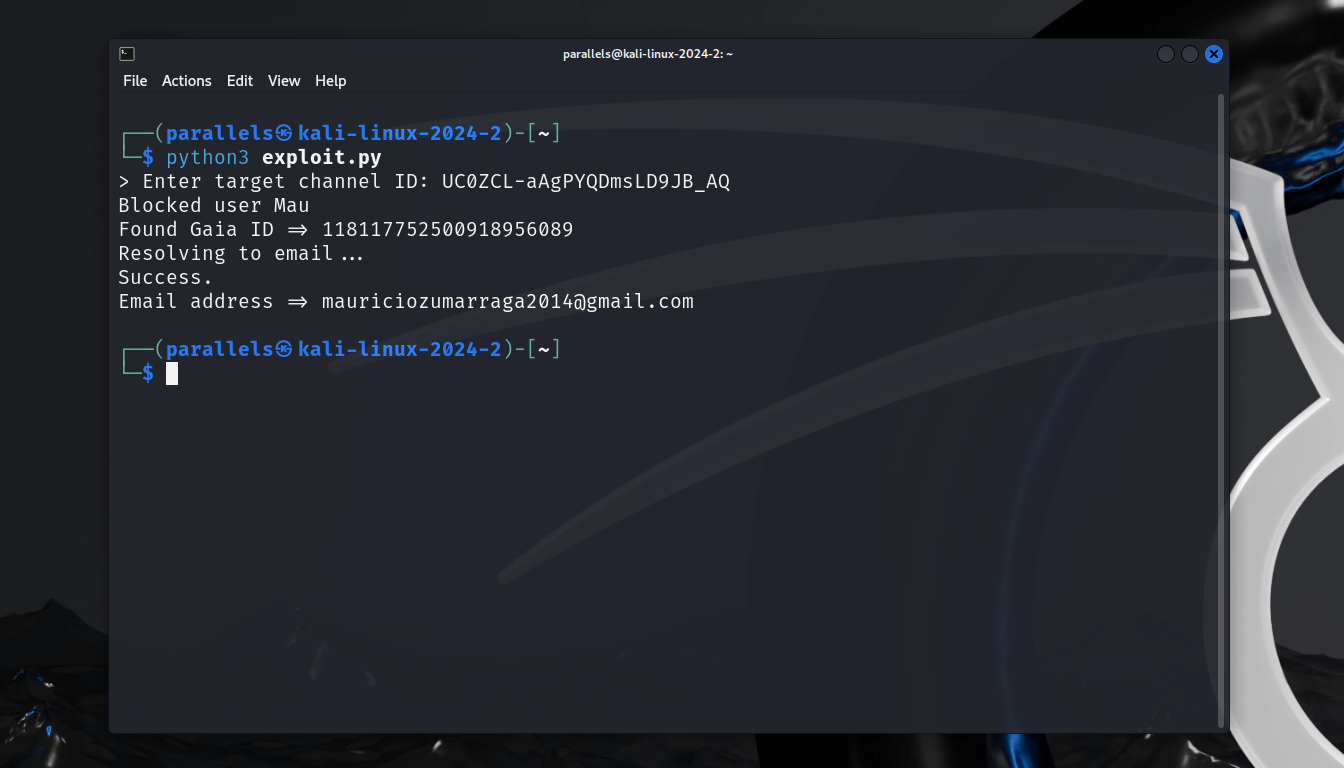The width and height of the screenshot is (1344, 768).
Task: Click the window title parallels@kali-linux-2024-2
Action: 647,54
